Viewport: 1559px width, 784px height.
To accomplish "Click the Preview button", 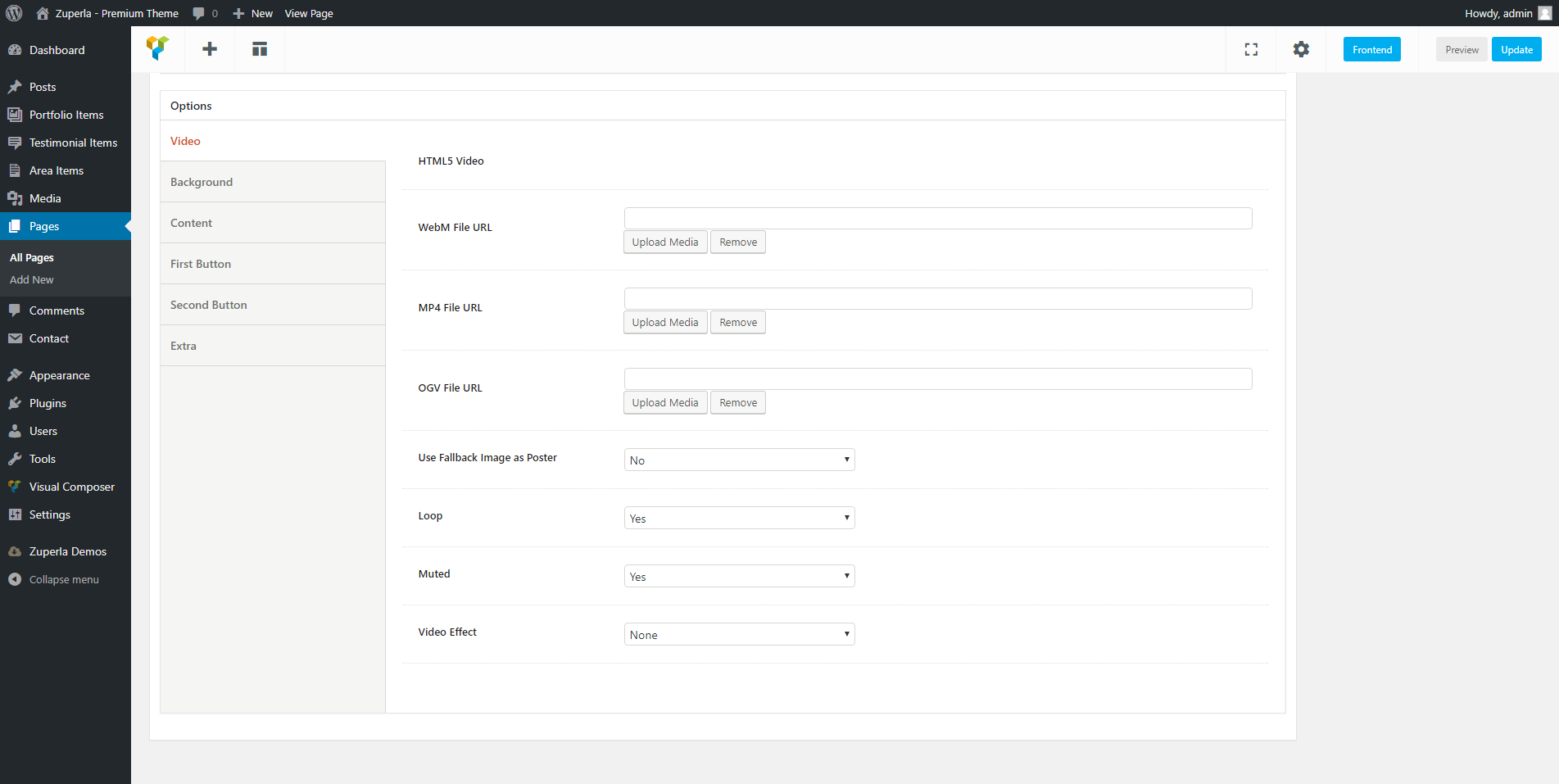I will [1462, 49].
